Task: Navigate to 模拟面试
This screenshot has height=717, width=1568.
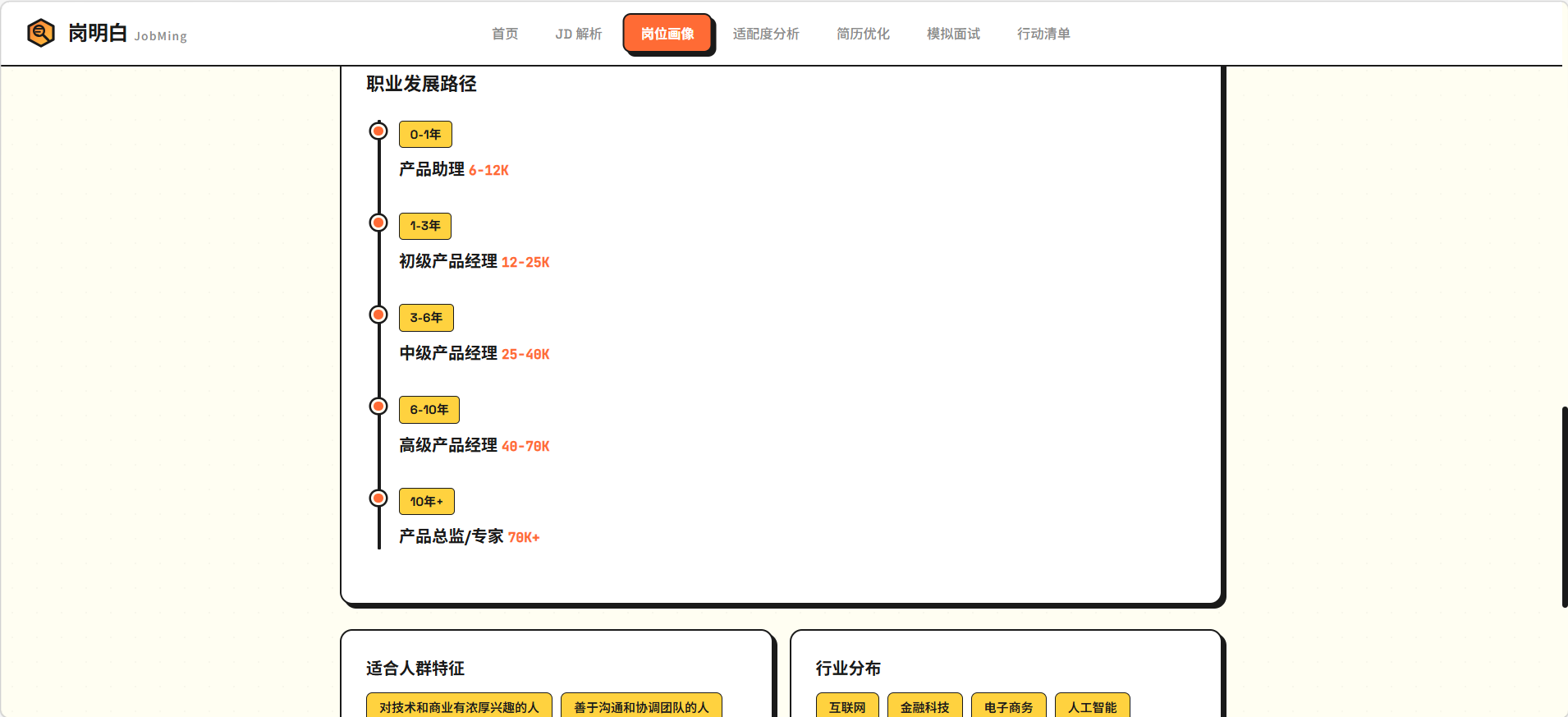Action: [953, 34]
